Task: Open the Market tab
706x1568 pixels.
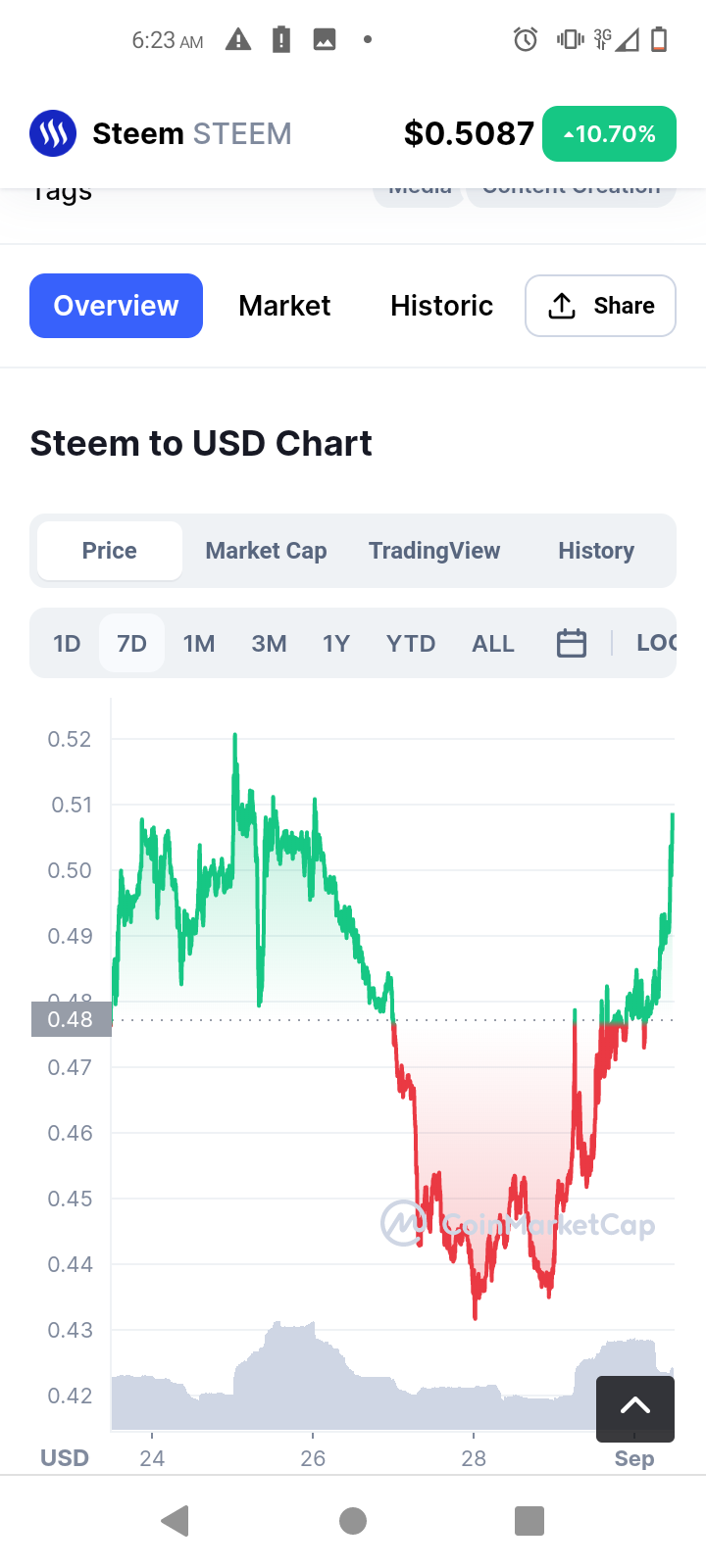Action: point(284,306)
